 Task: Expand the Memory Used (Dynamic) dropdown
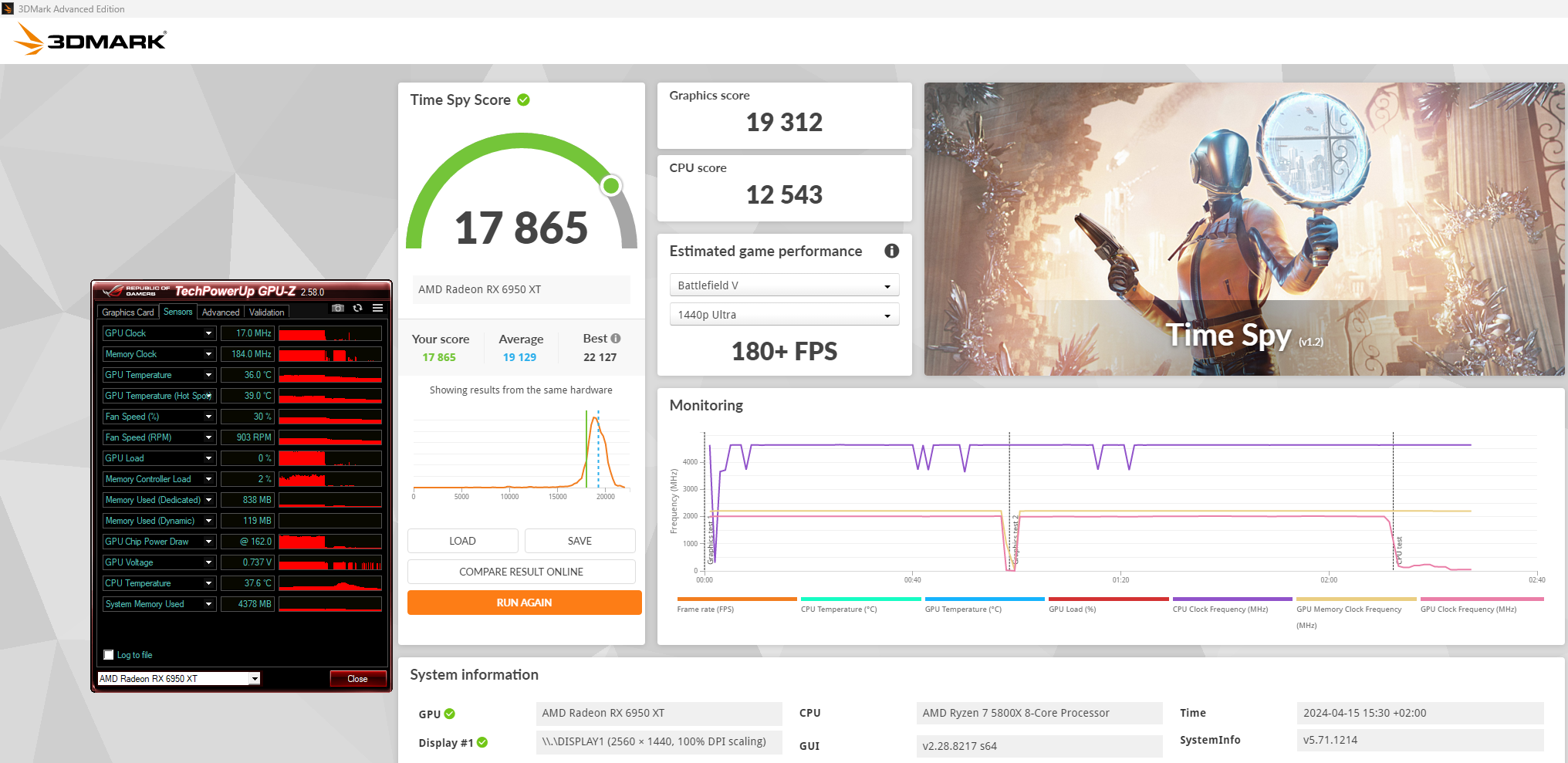point(208,521)
